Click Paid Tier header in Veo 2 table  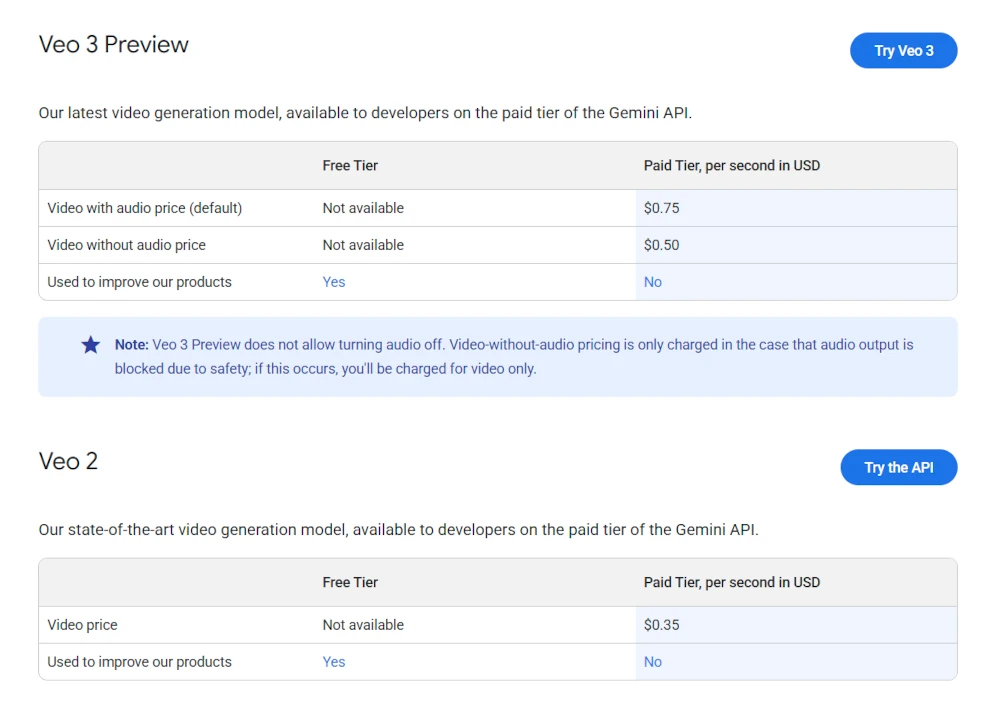click(732, 582)
